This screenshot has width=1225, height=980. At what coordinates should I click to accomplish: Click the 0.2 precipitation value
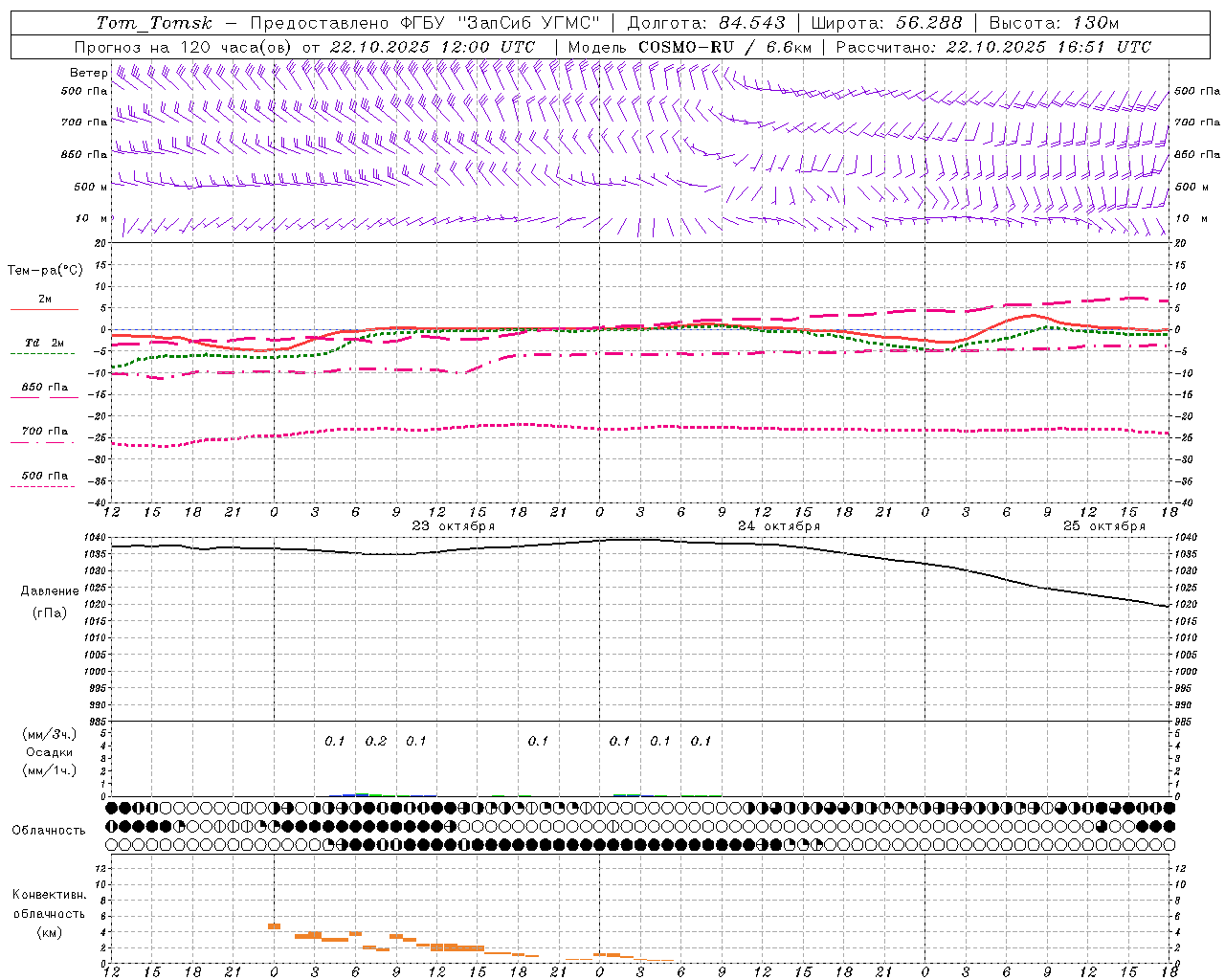(x=376, y=742)
